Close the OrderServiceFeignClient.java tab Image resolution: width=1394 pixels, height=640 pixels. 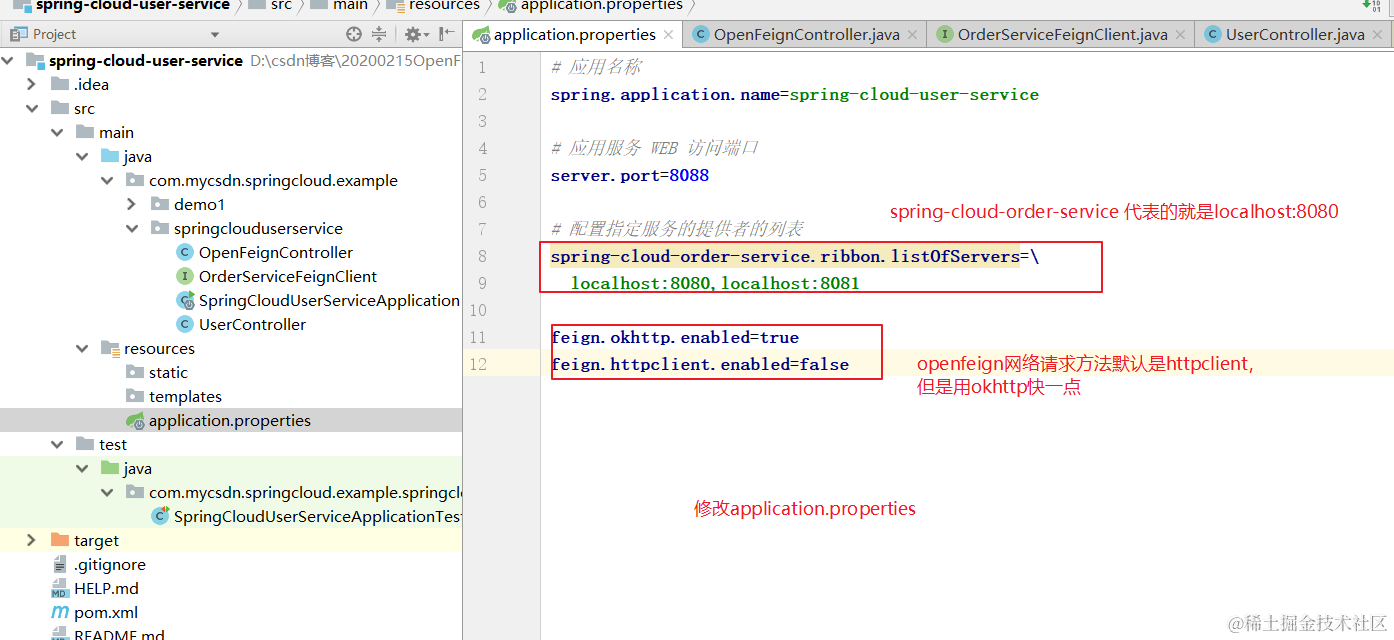(x=1181, y=35)
